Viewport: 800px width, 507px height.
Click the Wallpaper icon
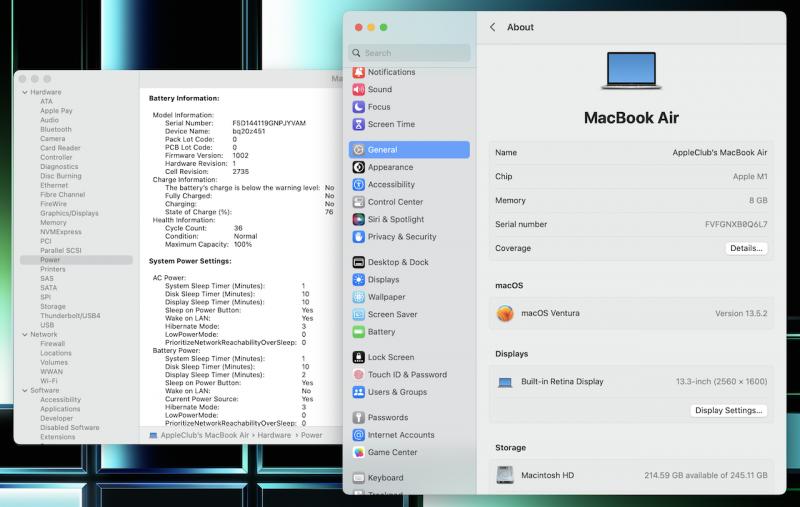359,297
